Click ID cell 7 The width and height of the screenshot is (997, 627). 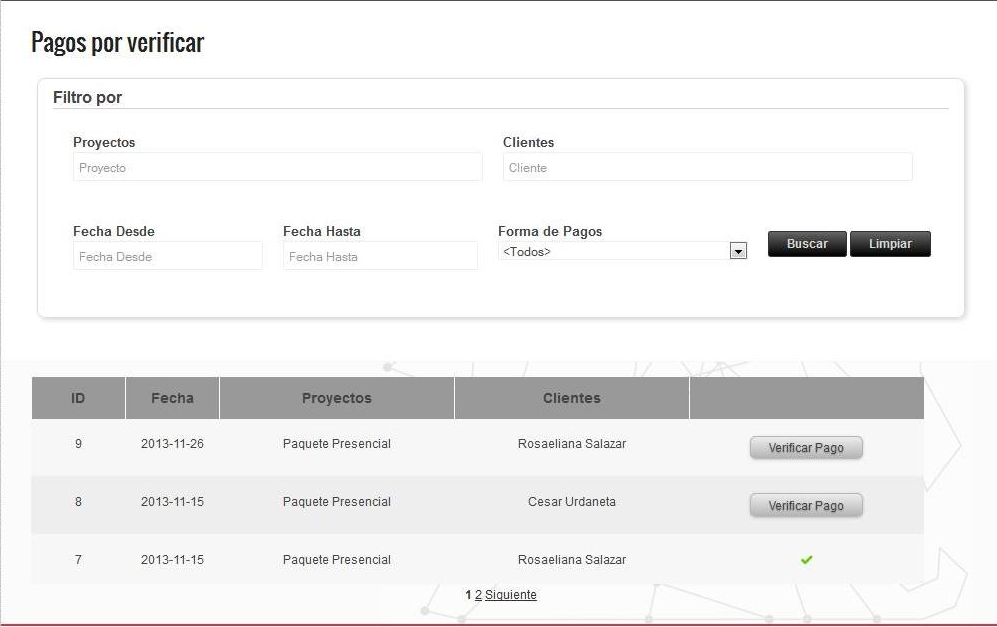(78, 560)
